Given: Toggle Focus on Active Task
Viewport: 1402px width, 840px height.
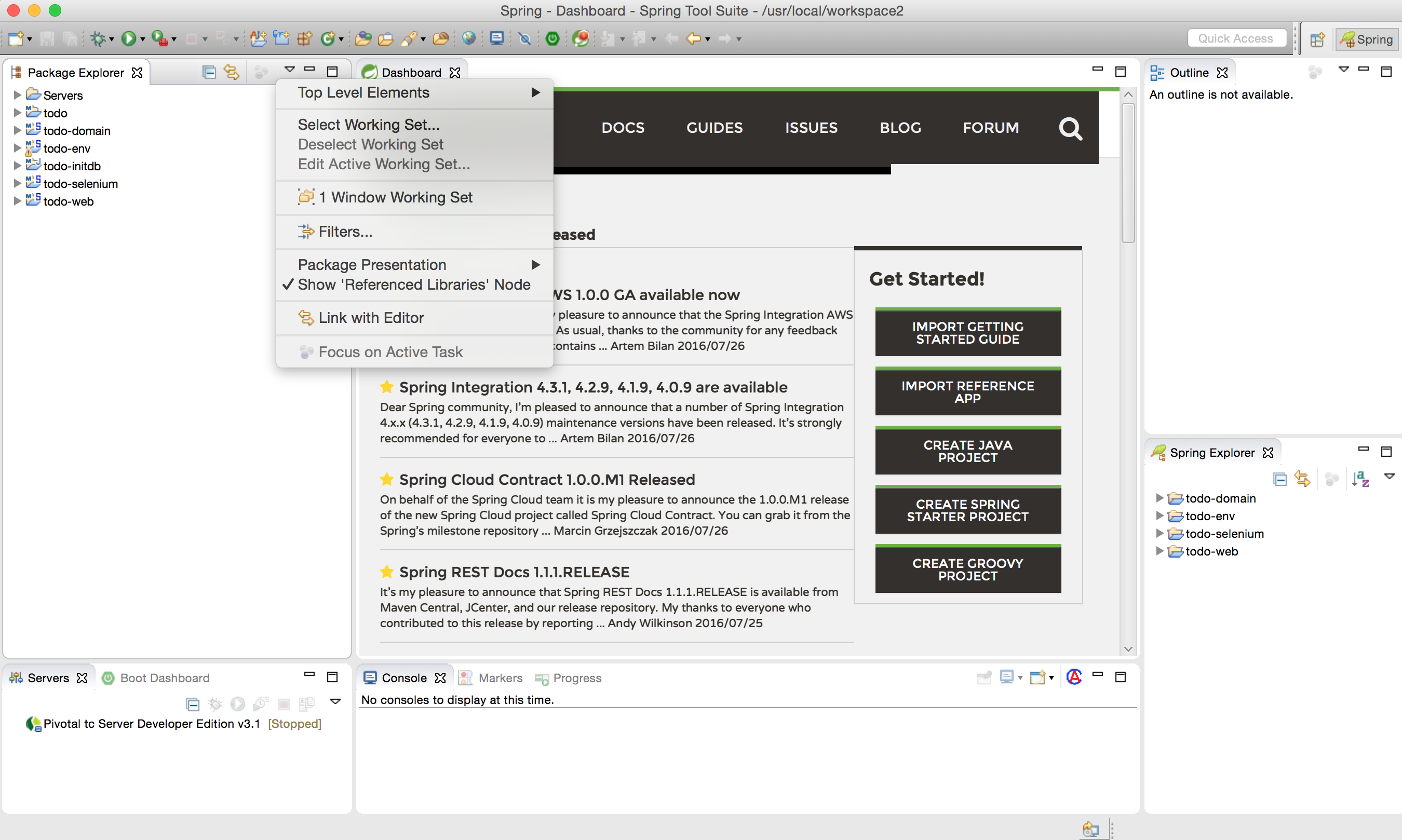Looking at the screenshot, I should coord(390,351).
